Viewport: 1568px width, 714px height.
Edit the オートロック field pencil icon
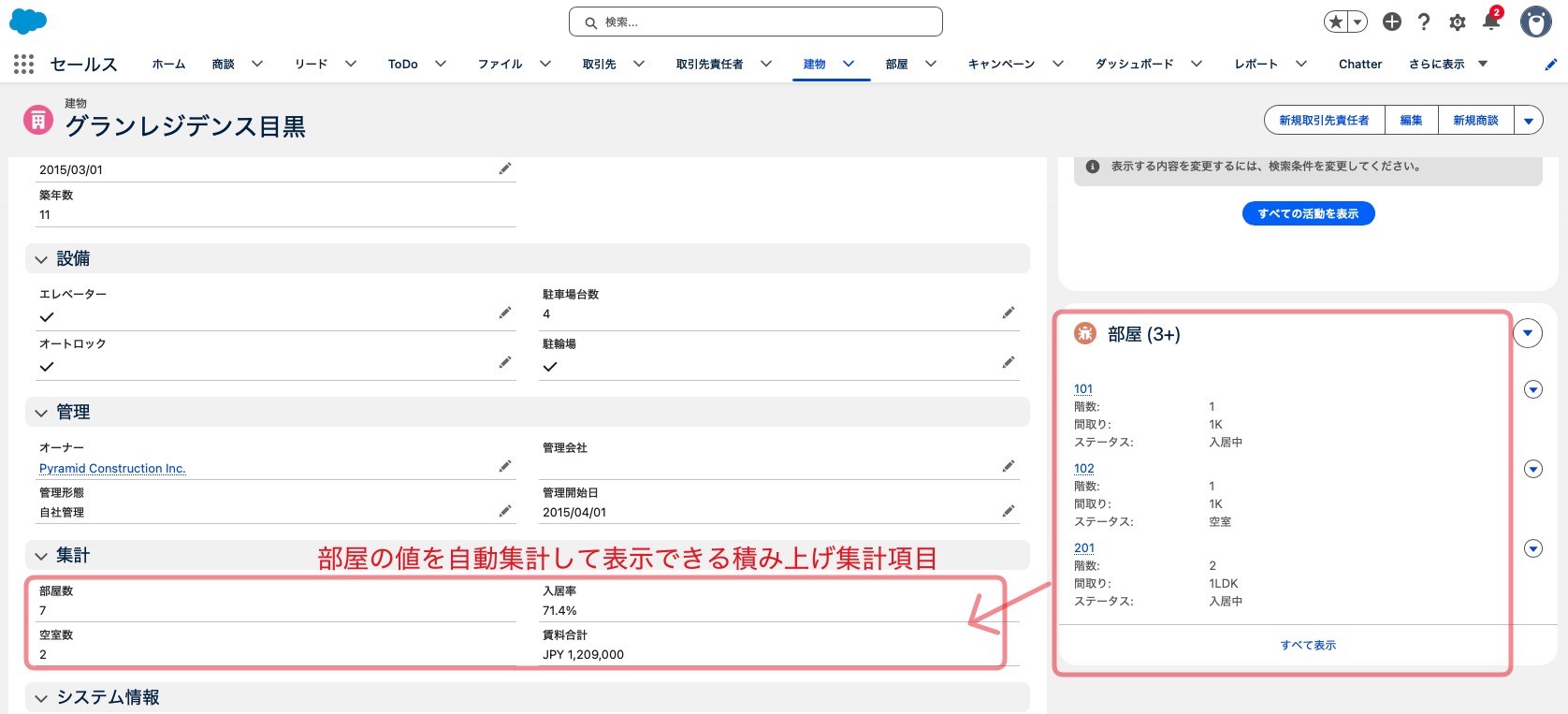click(505, 362)
